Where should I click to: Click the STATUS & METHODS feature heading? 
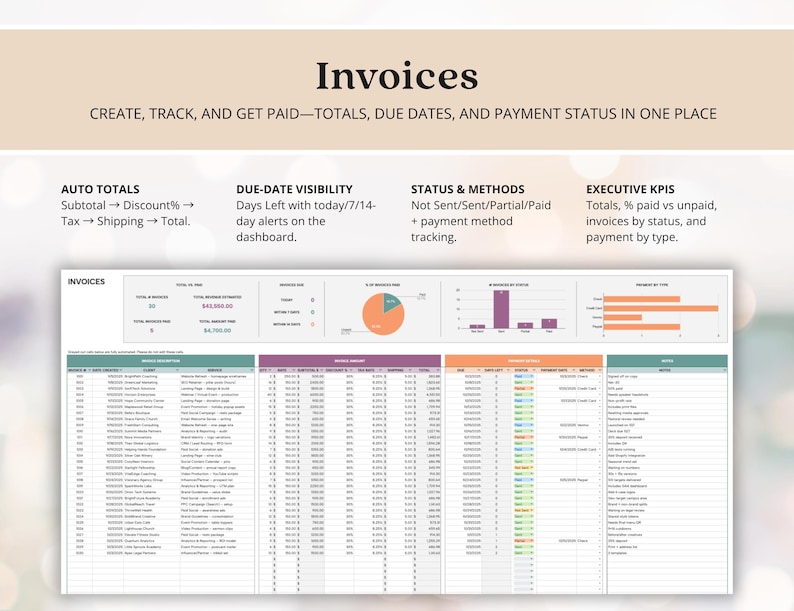(468, 189)
